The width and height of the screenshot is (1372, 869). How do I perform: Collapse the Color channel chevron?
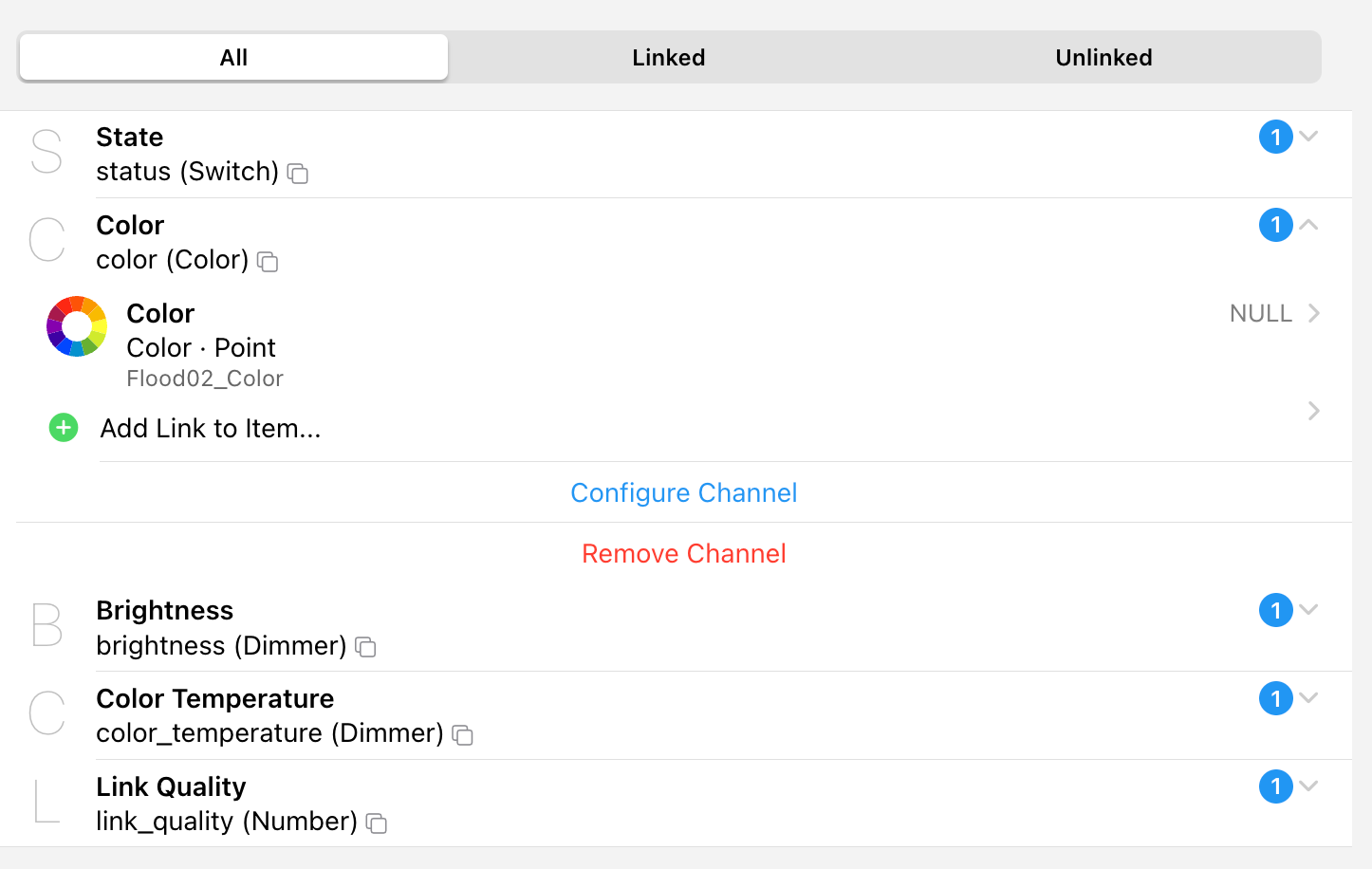[x=1309, y=225]
